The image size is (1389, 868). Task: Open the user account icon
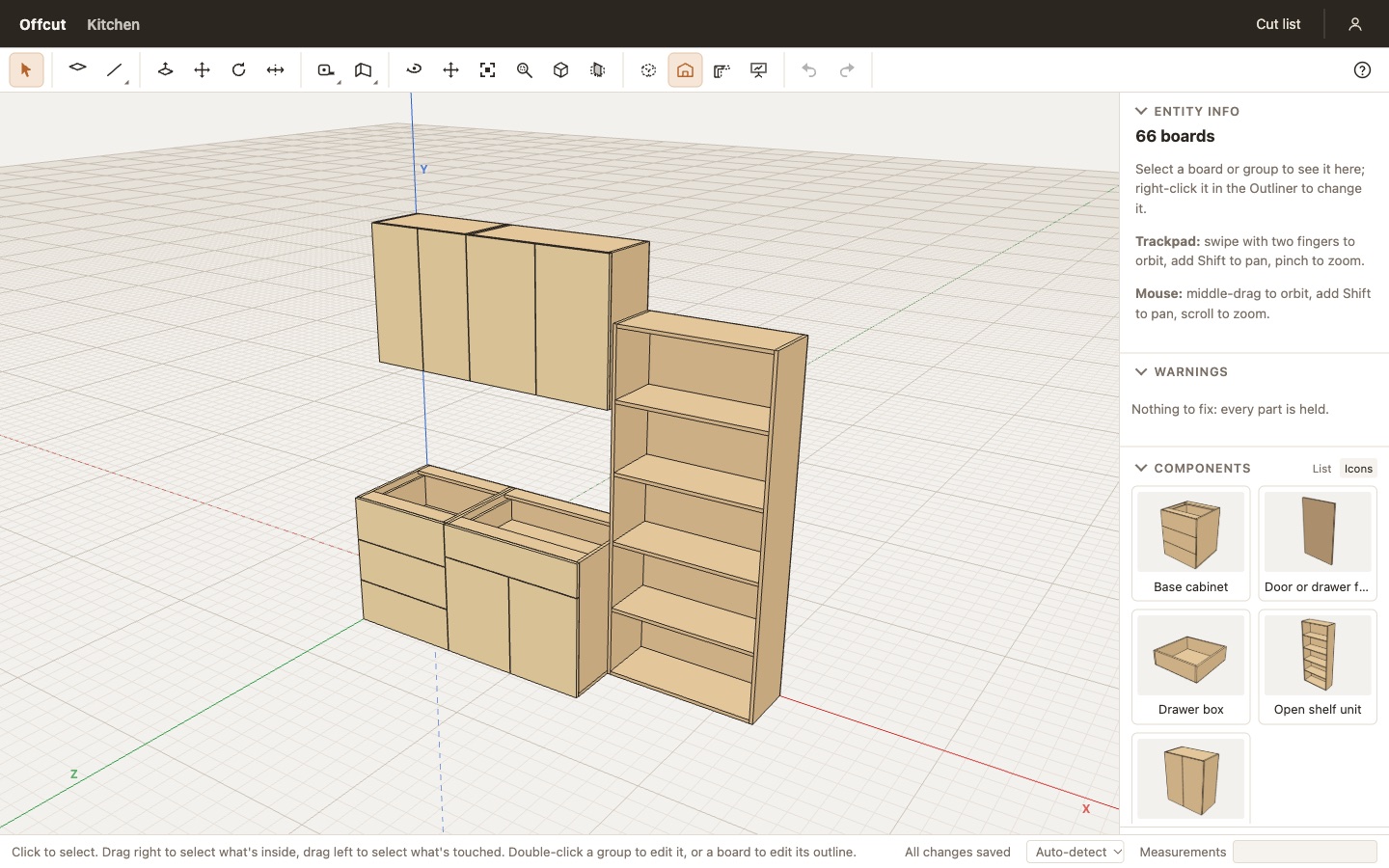(x=1355, y=24)
